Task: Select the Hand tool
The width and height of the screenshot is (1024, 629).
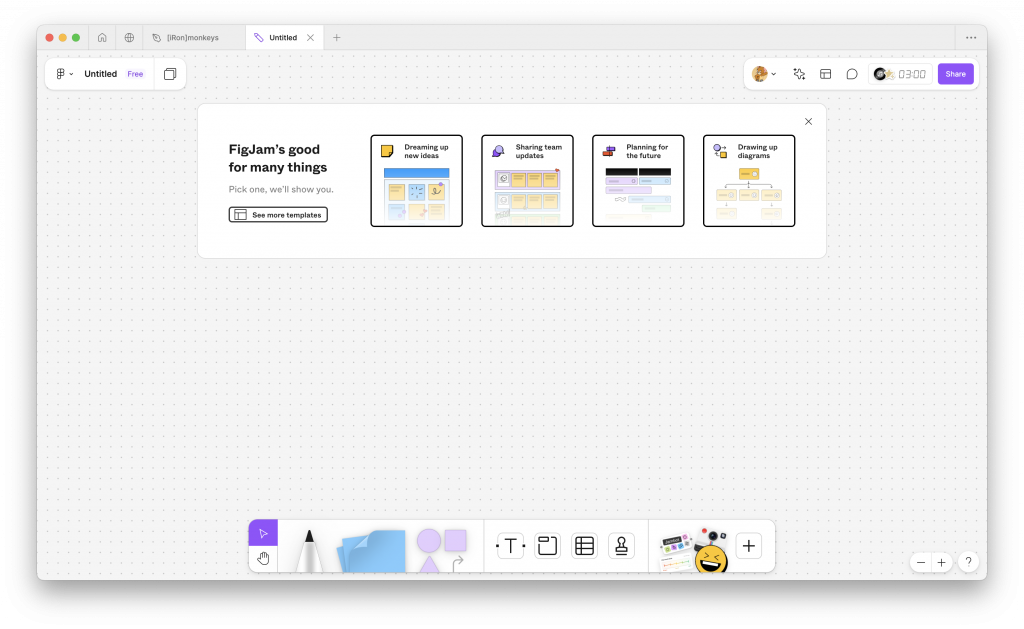Action: (263, 558)
